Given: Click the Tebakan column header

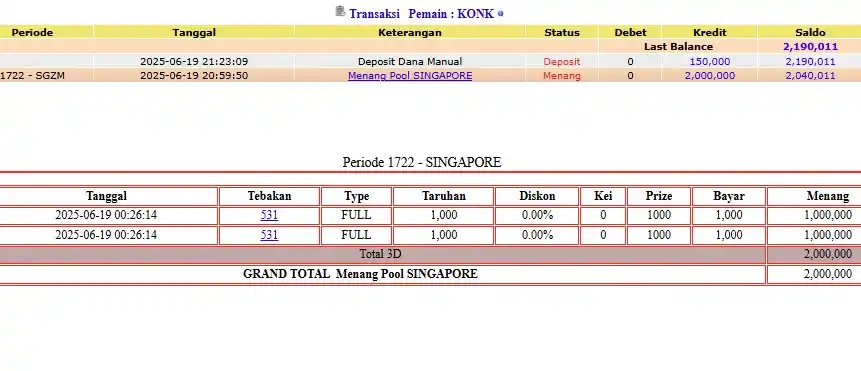Looking at the screenshot, I should pyautogui.click(x=269, y=196).
